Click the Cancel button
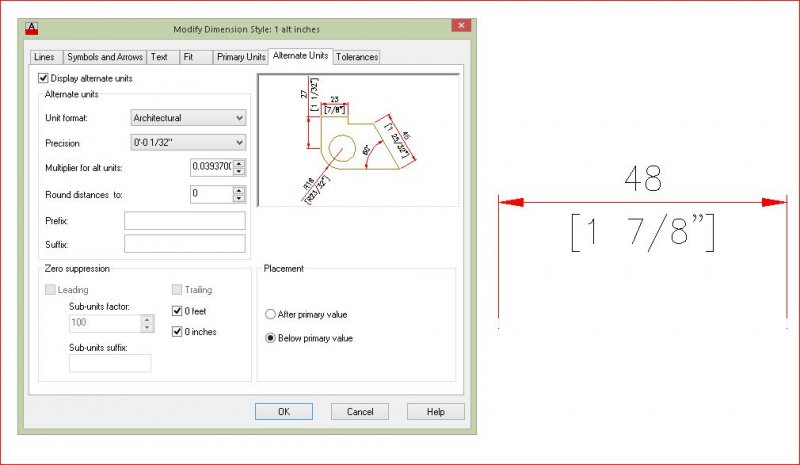Viewport: 800px width, 465px height. click(x=360, y=411)
